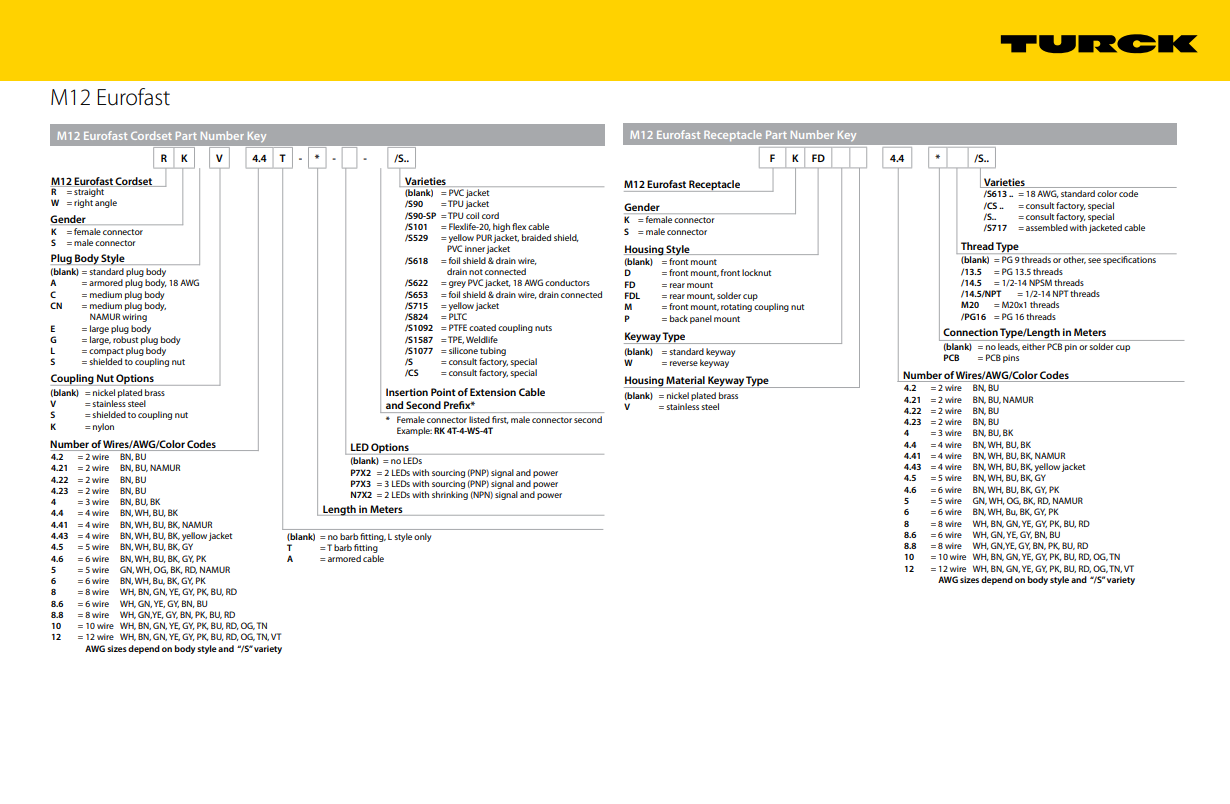
Task: Select the "Plug Body Style" heading
Action: click(88, 258)
